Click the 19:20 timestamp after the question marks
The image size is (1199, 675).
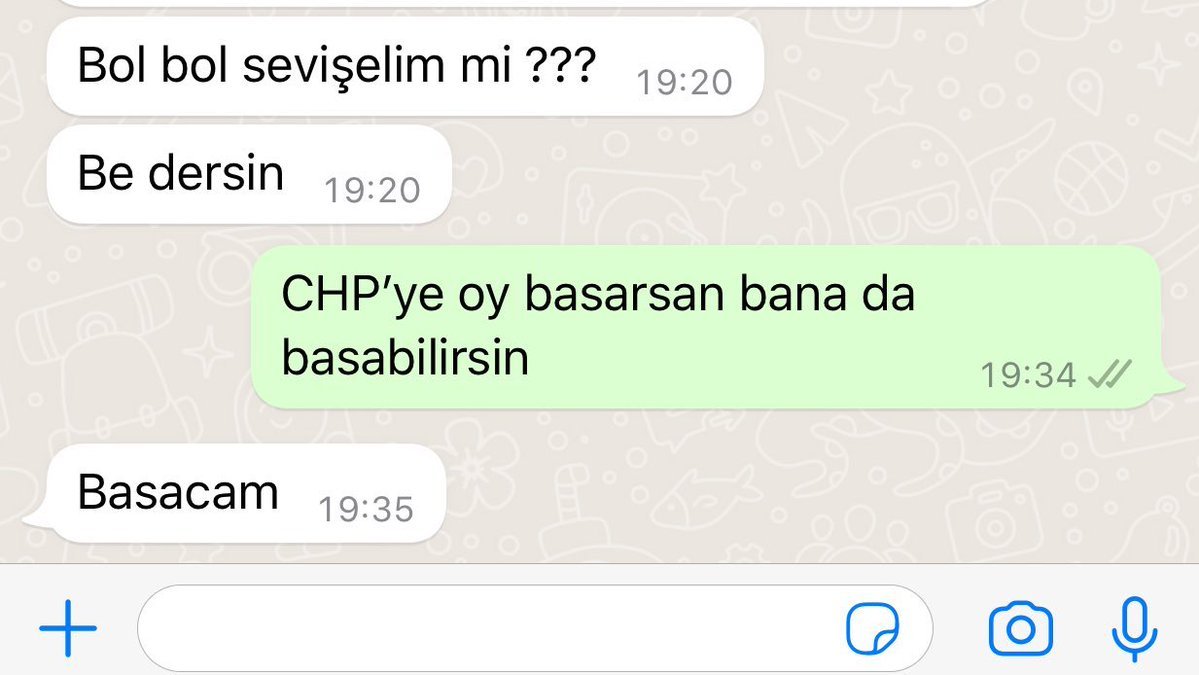[x=684, y=83]
